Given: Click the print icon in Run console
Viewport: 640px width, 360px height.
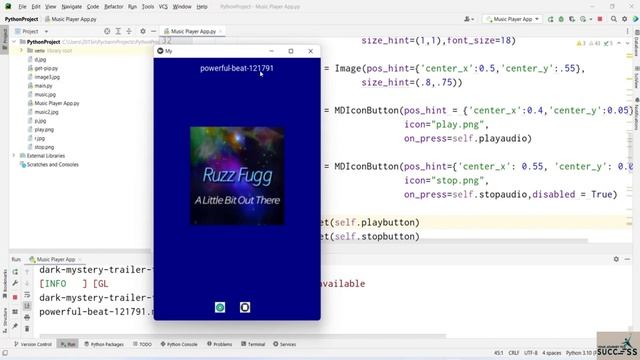Looking at the screenshot, I should point(27,317).
